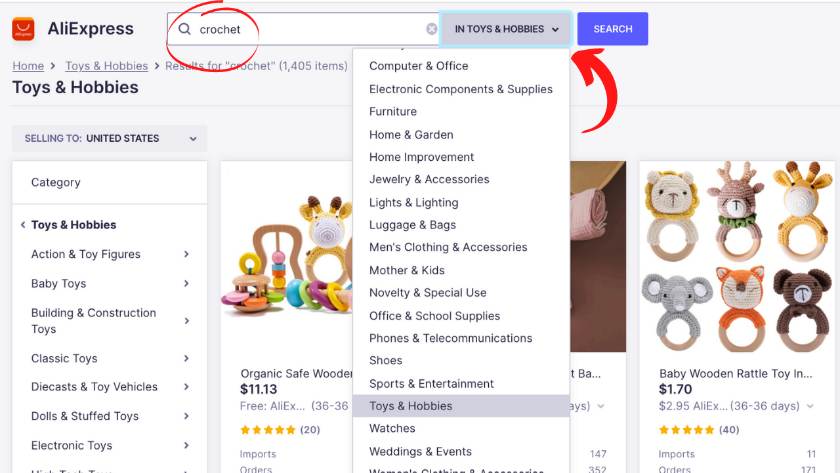The height and width of the screenshot is (473, 840).
Task: Select Dolls & Stuffed Toys category
Action: tap(85, 416)
